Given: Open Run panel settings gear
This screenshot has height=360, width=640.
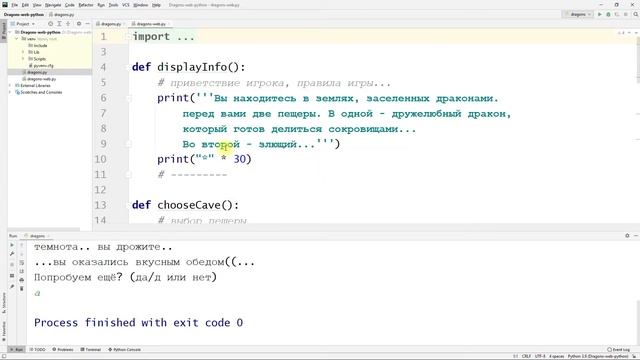Looking at the screenshot, I should 627,236.
